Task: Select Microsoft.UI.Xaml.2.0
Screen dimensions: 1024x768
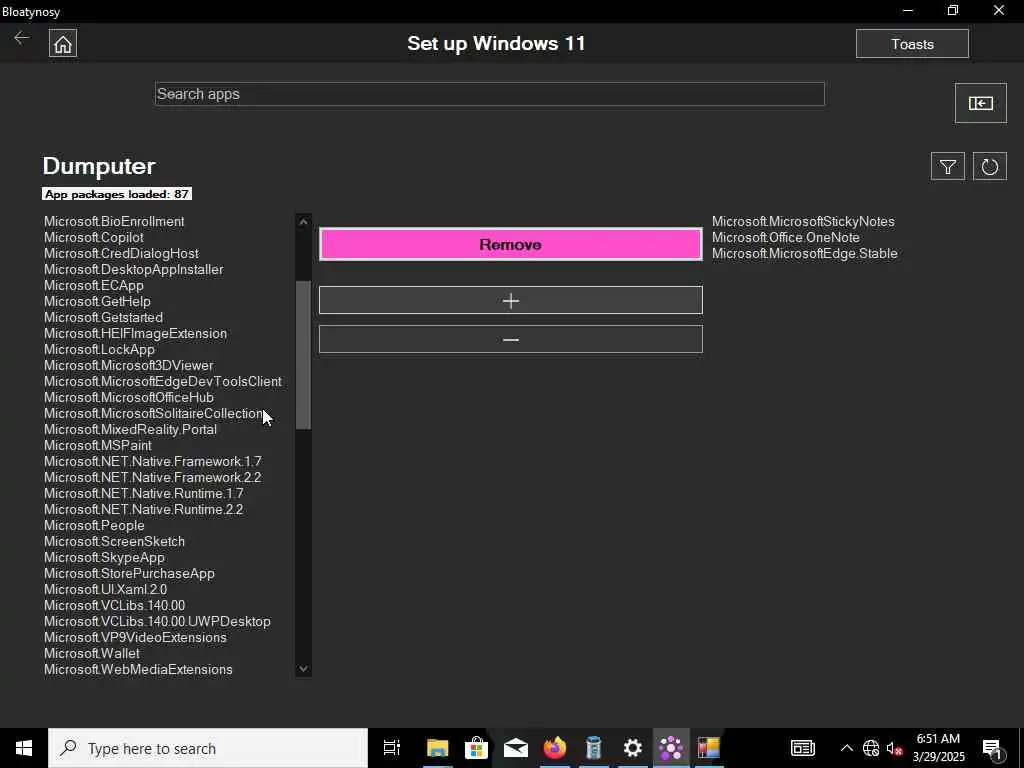Action: point(106,590)
